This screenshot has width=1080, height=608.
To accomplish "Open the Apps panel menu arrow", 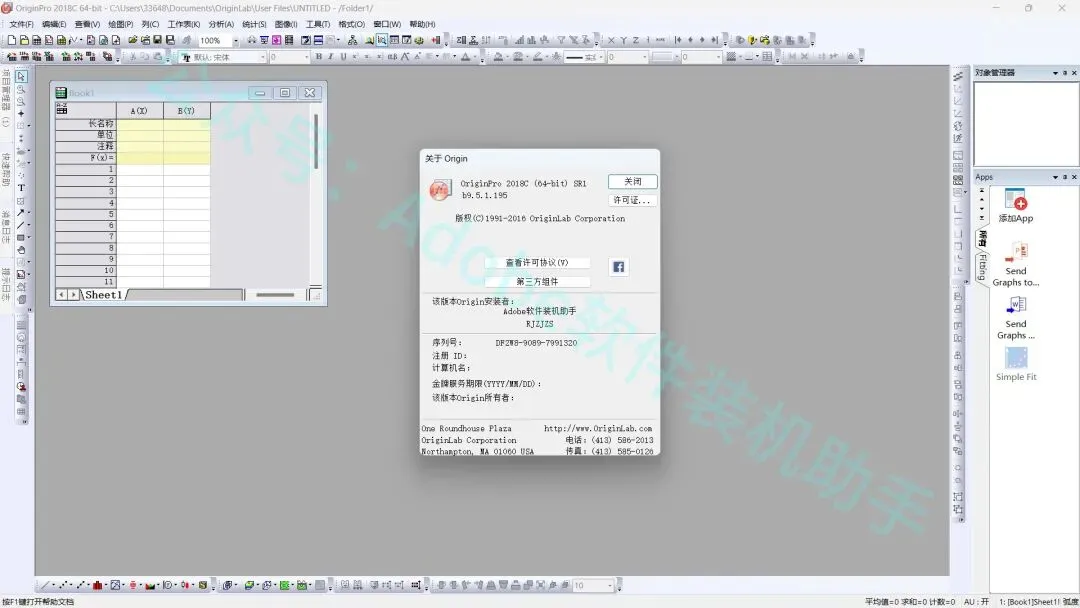I will 1055,177.
